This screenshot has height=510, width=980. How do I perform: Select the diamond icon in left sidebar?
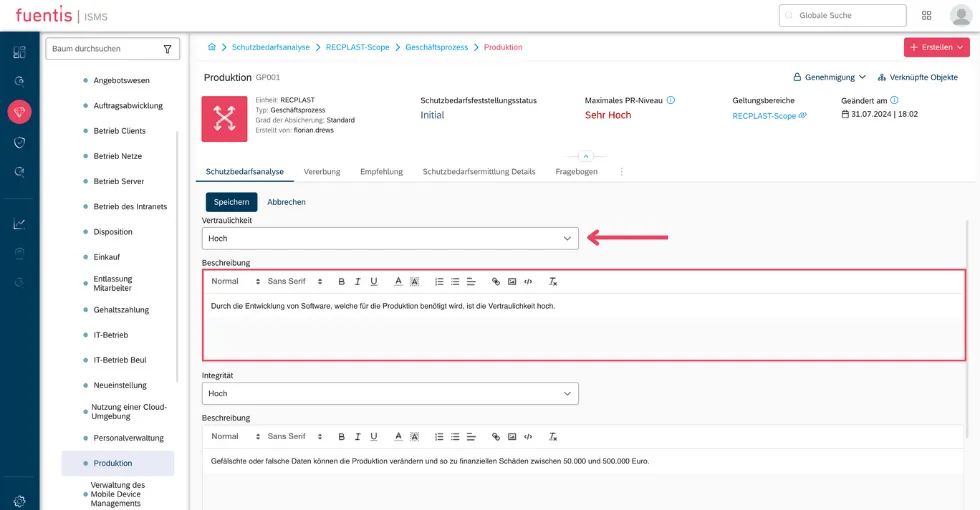tap(19, 112)
